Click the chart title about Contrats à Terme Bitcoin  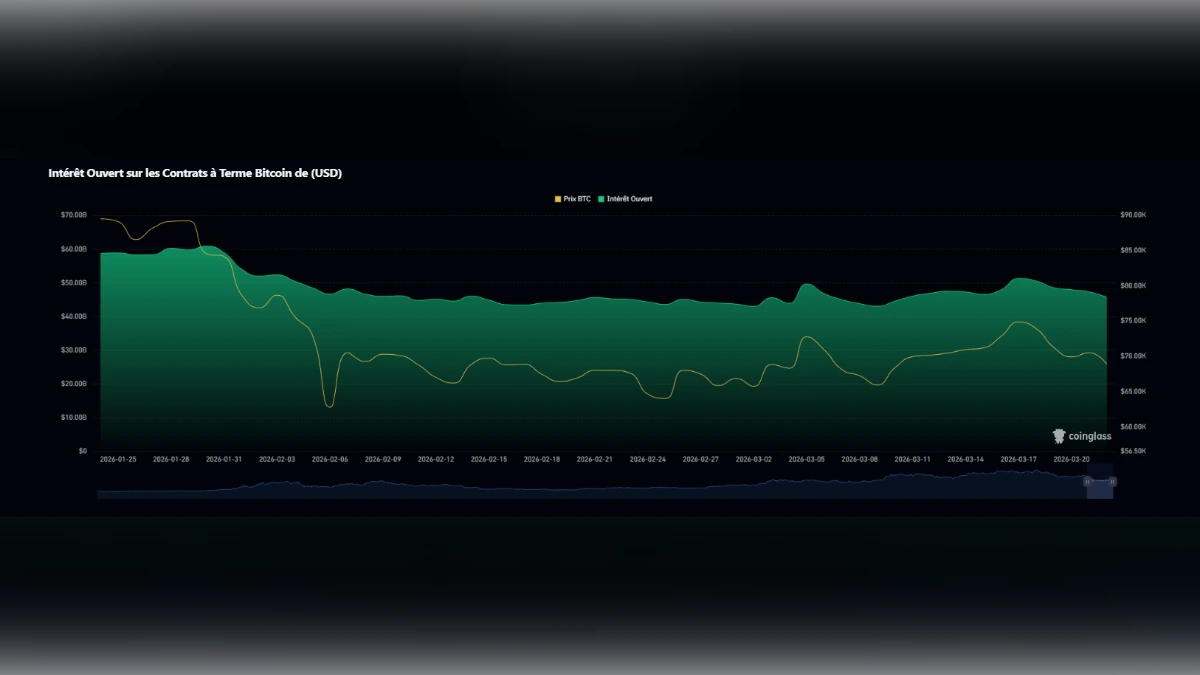tap(196, 173)
